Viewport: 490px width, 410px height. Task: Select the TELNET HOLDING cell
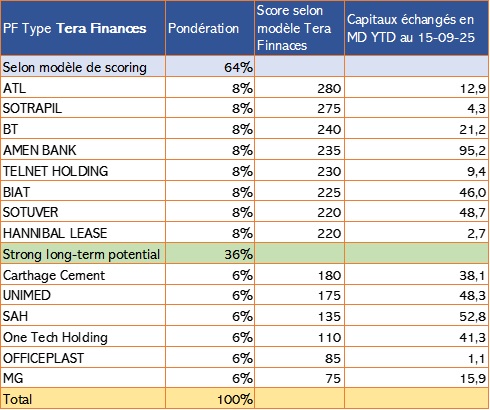83,171
